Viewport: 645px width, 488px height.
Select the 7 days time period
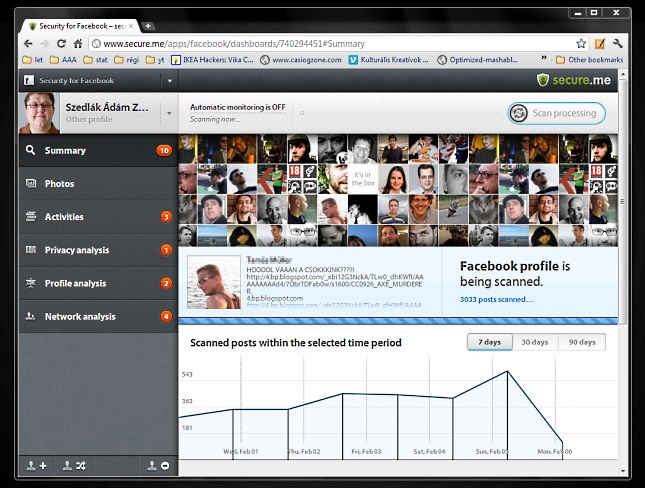[490, 342]
